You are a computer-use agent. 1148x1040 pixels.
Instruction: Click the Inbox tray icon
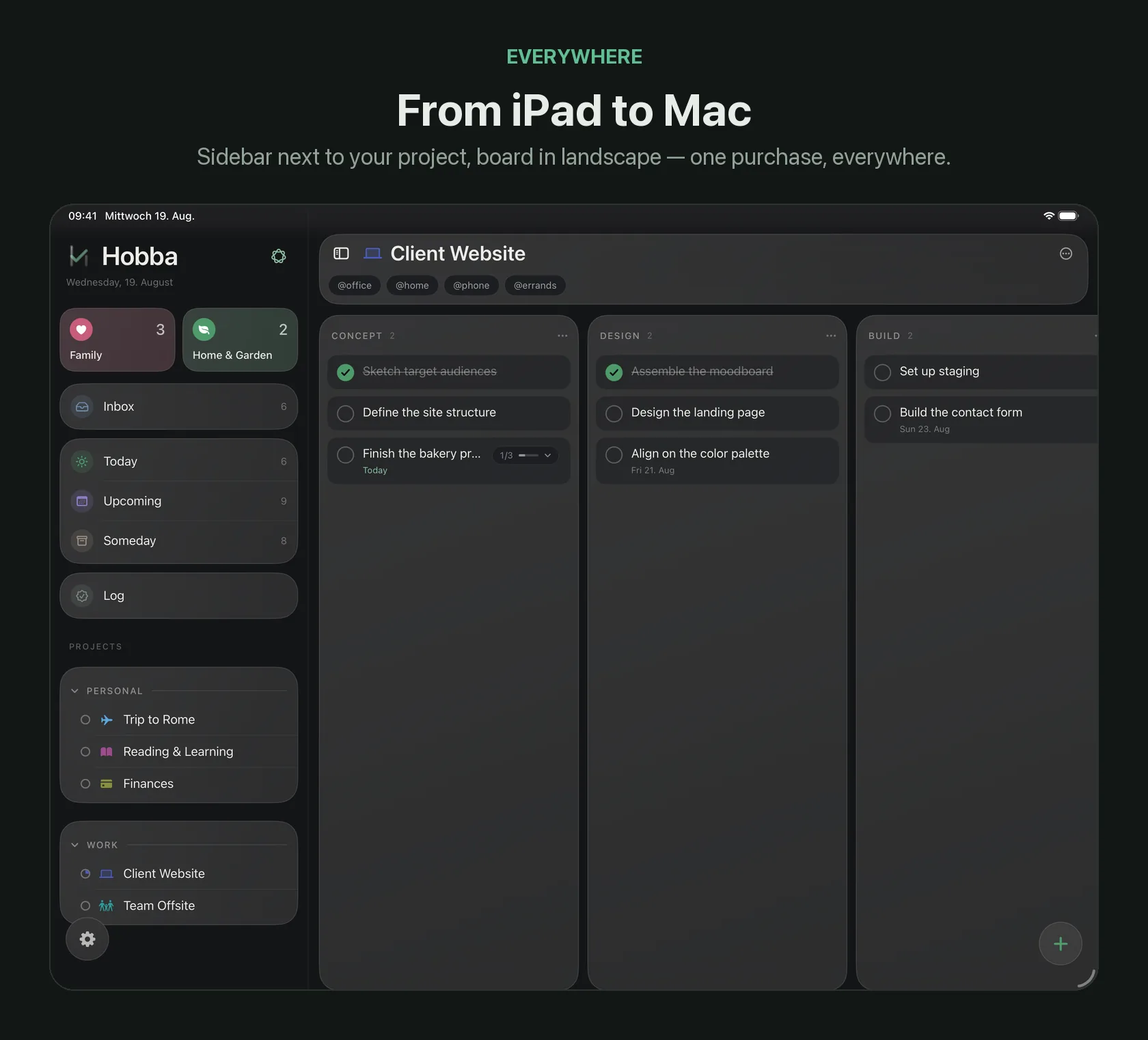[x=82, y=407]
